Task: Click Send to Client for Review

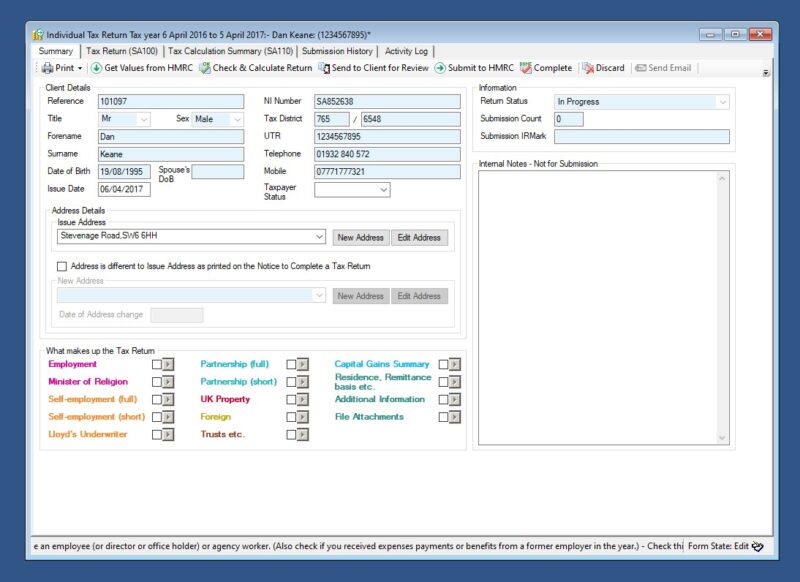Action: 373,68
